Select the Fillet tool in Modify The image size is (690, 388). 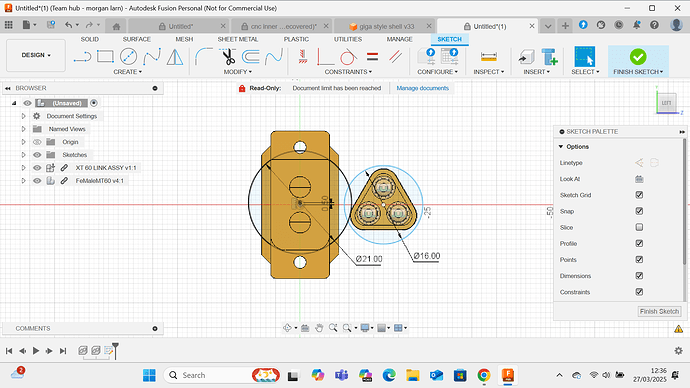[203, 57]
